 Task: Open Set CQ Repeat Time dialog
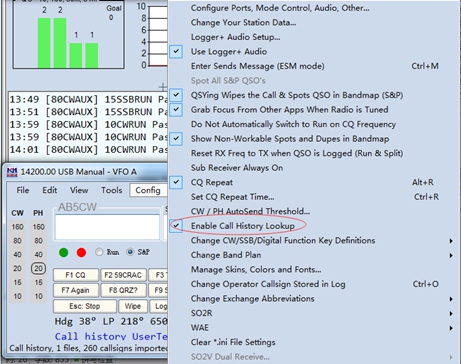click(232, 197)
